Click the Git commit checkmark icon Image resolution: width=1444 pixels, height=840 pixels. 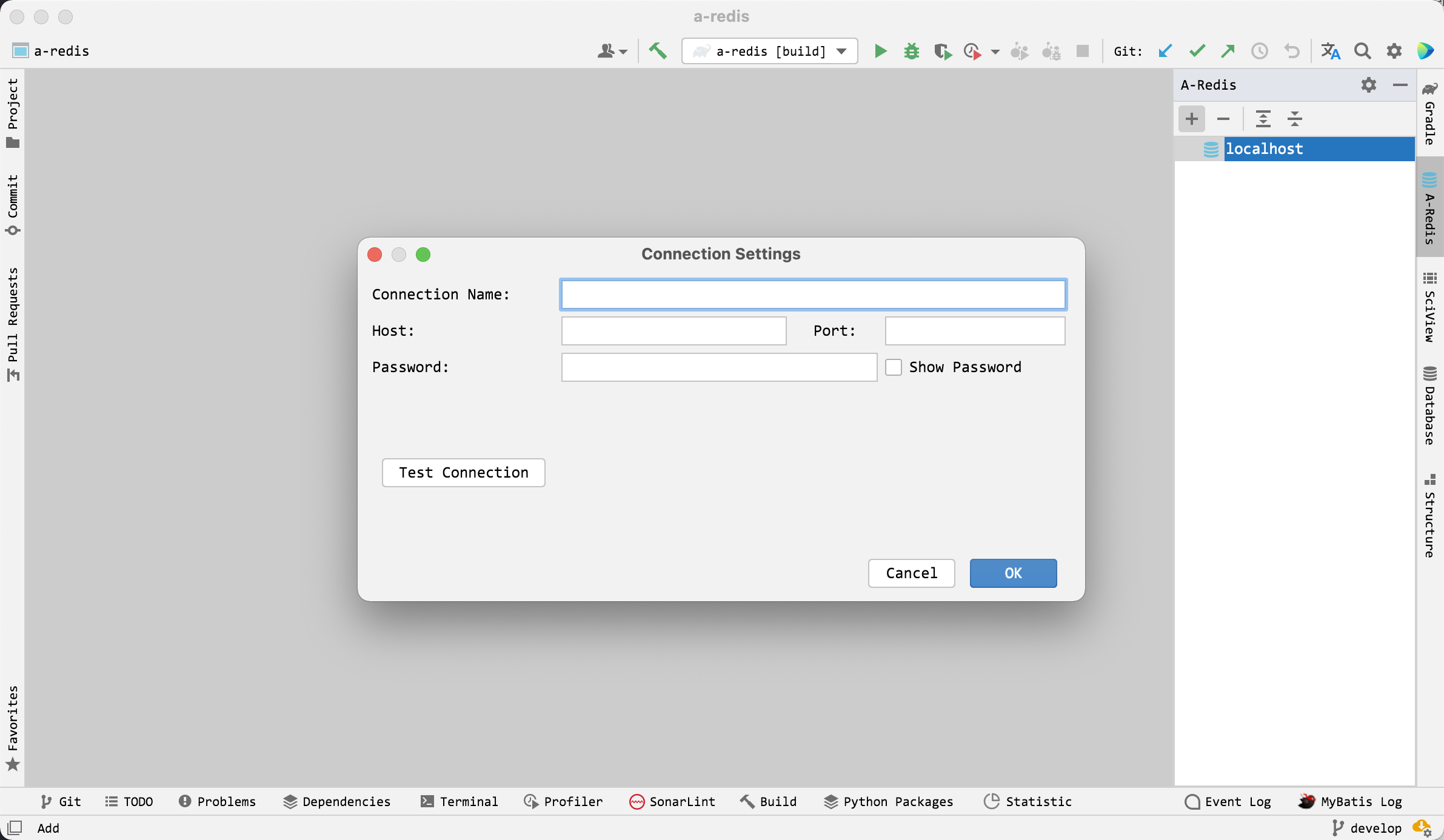point(1197,52)
